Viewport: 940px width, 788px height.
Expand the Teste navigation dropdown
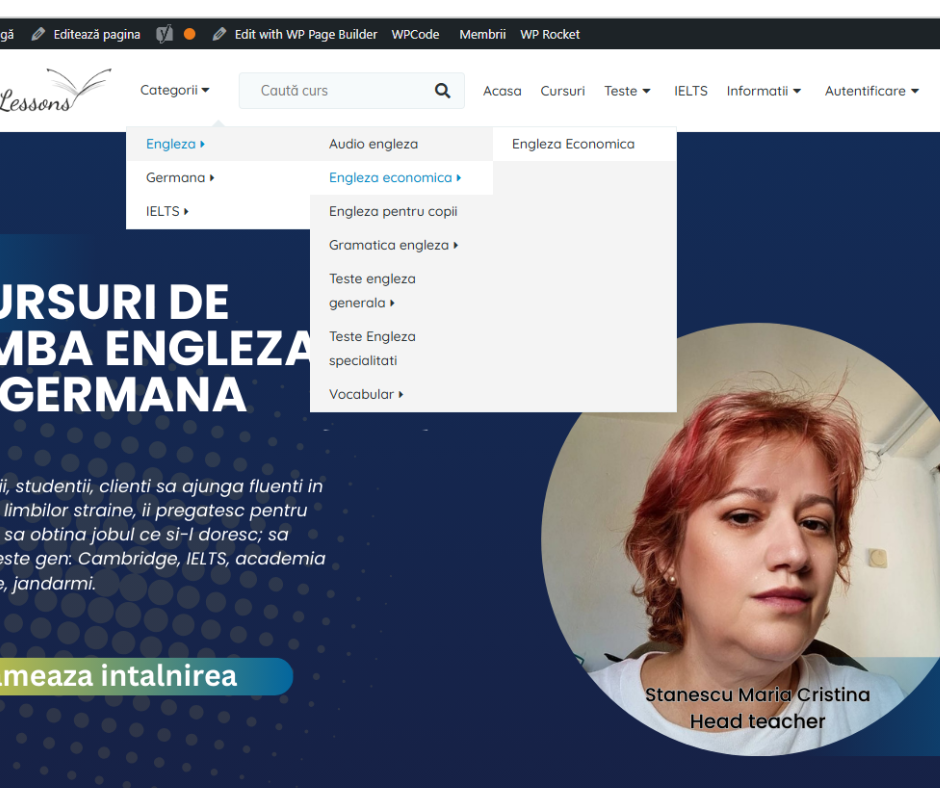(x=627, y=91)
